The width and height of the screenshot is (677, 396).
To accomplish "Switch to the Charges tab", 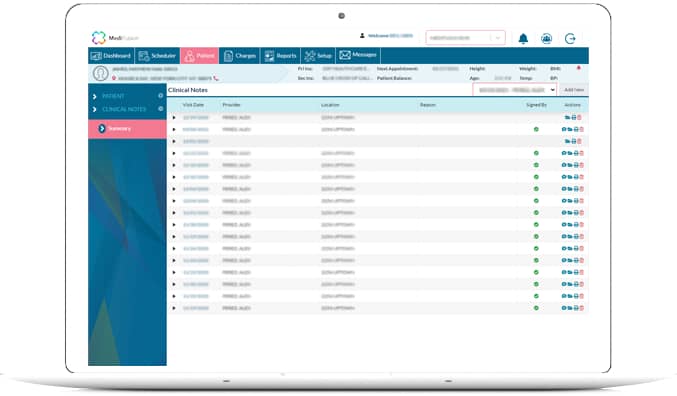I will (240, 56).
